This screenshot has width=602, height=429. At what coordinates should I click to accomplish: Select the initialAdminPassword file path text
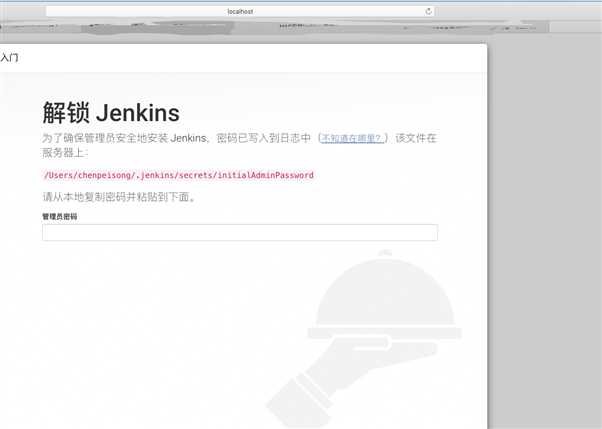pos(179,175)
